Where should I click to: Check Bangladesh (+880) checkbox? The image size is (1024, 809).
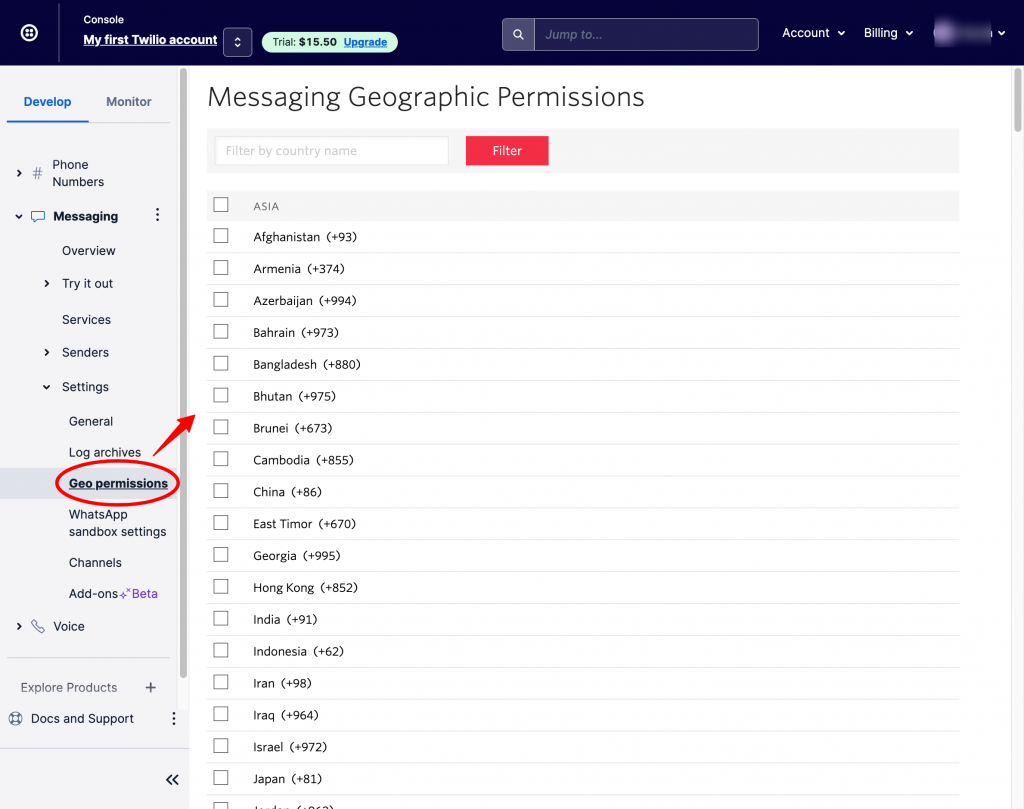tap(221, 364)
